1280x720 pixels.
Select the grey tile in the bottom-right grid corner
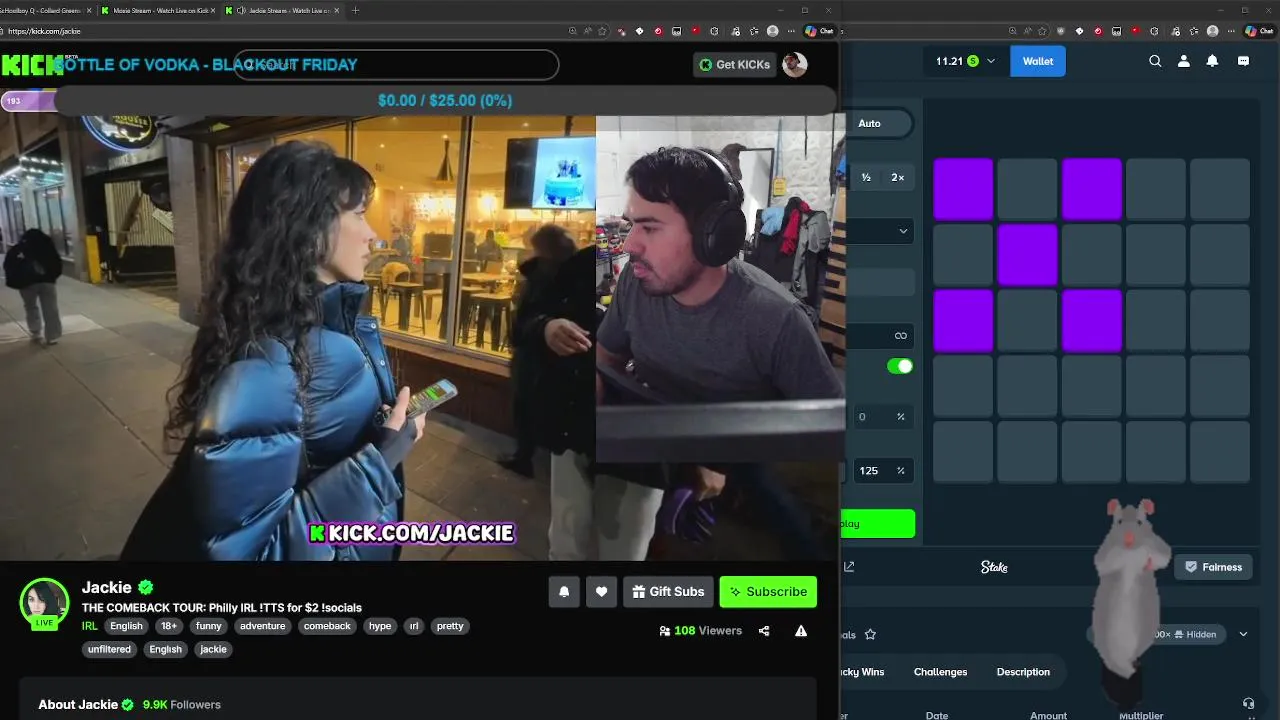click(x=1220, y=452)
